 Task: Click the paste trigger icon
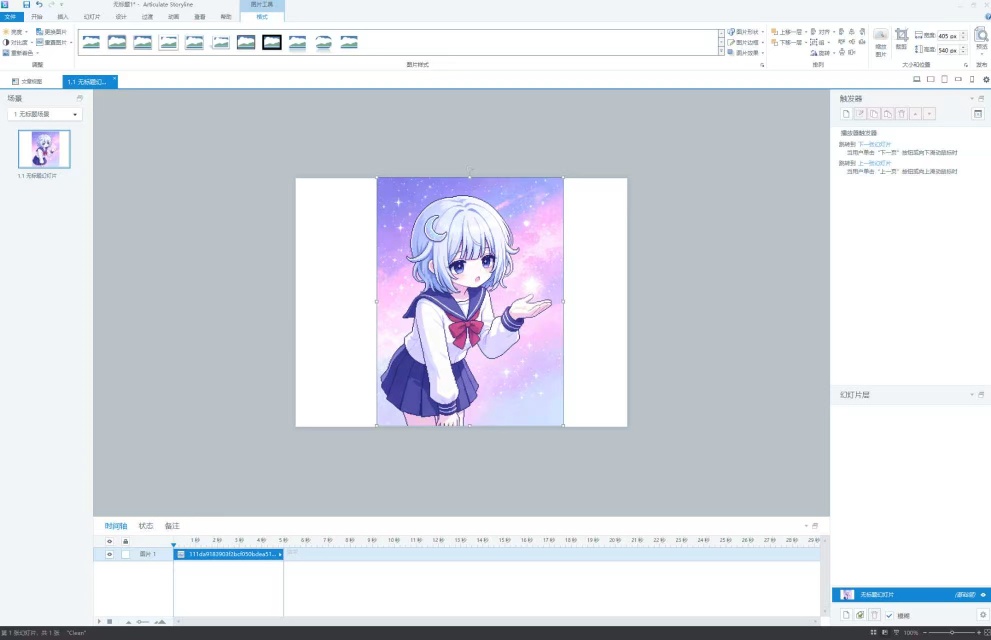tap(888, 114)
